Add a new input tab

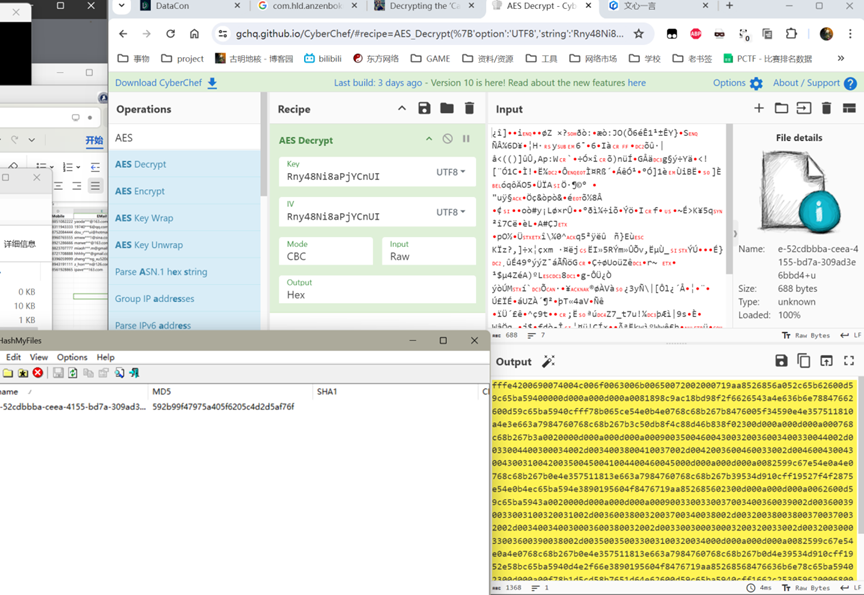(x=759, y=108)
